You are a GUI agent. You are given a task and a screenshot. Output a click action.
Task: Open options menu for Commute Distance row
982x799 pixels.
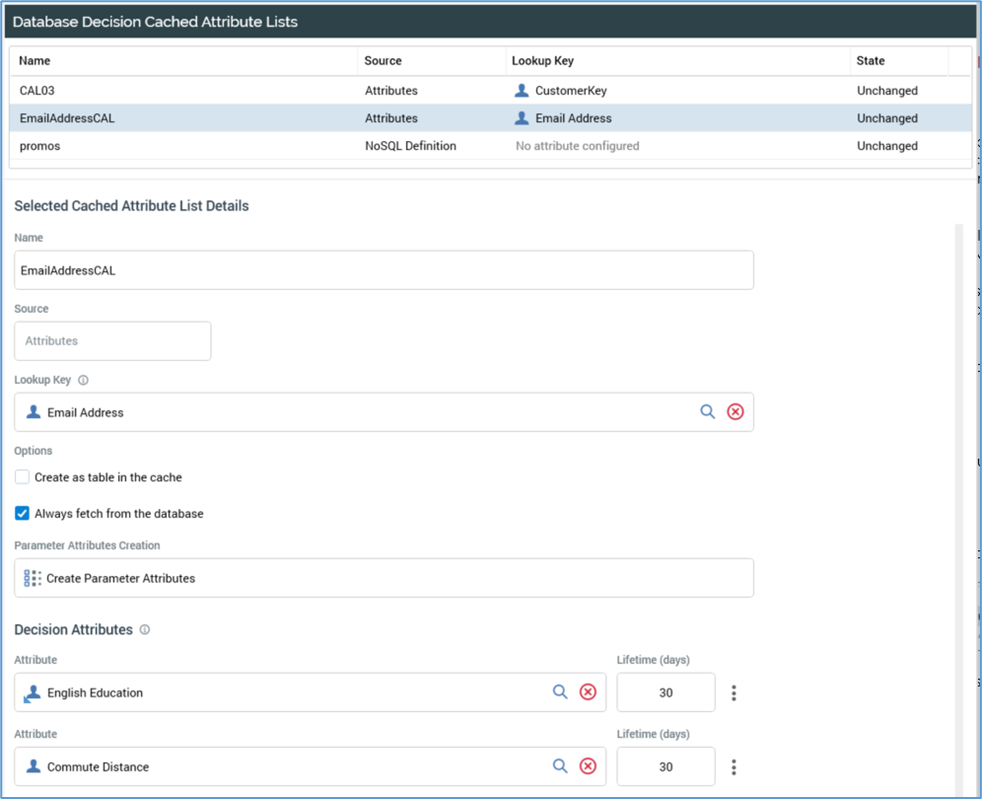tap(734, 767)
